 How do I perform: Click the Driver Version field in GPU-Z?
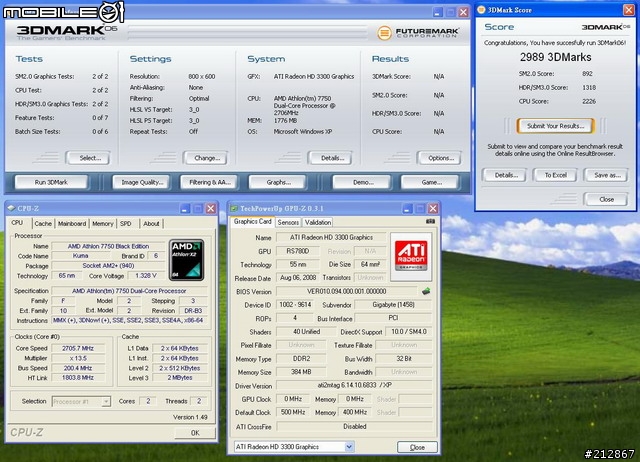click(x=354, y=385)
